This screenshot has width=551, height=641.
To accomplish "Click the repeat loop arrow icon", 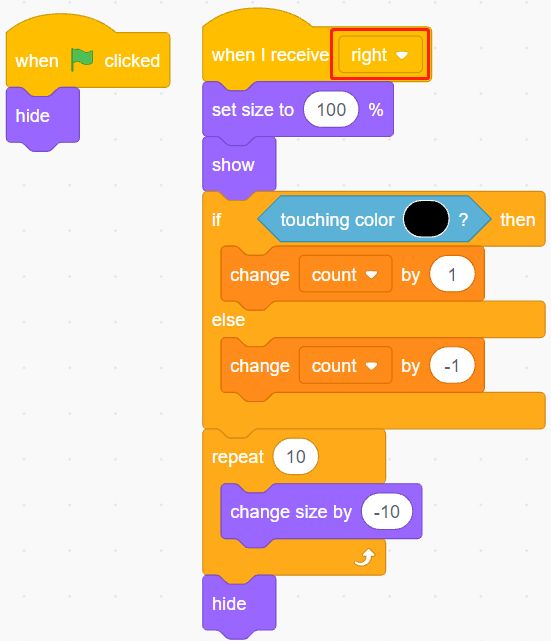I will tap(365, 558).
